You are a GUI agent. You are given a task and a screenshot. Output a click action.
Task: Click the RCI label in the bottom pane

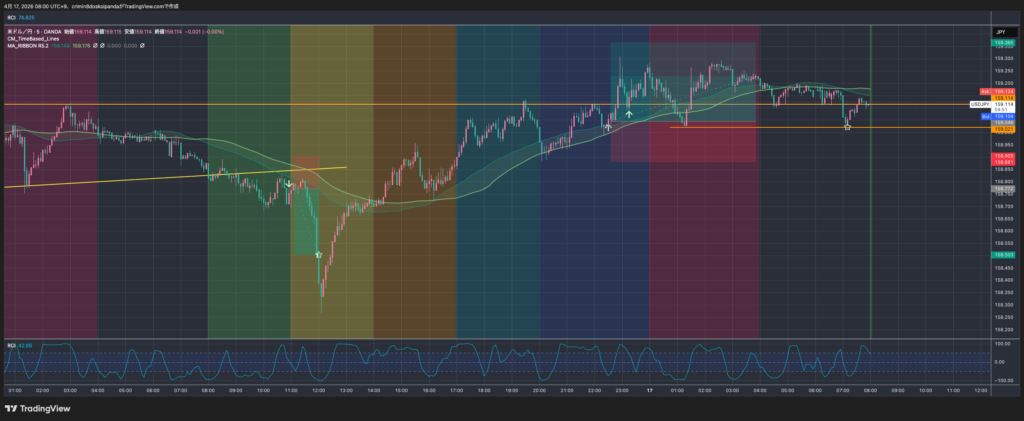[x=11, y=344]
